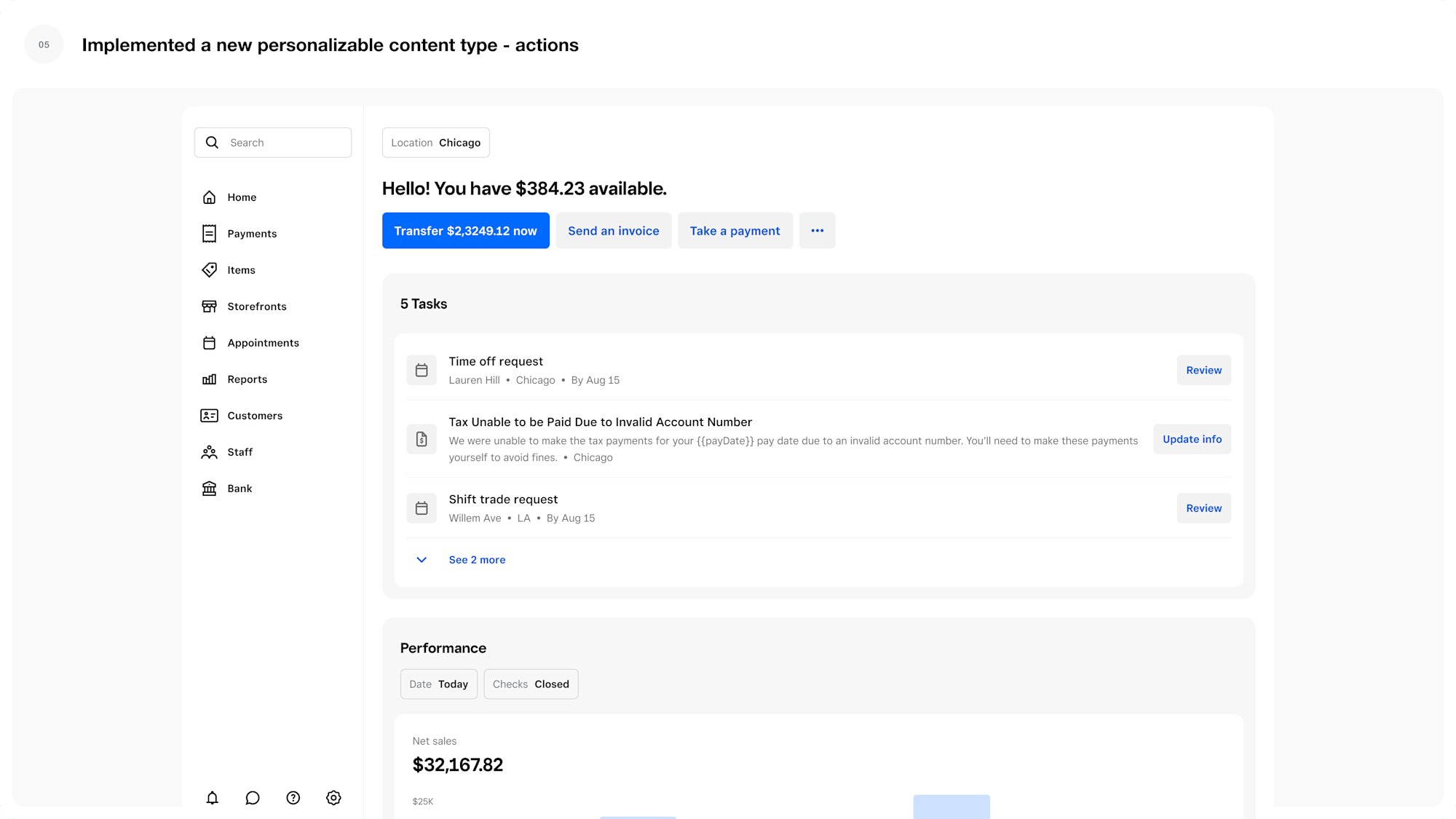1456x819 pixels.
Task: Click Take a payment button
Action: [735, 231]
